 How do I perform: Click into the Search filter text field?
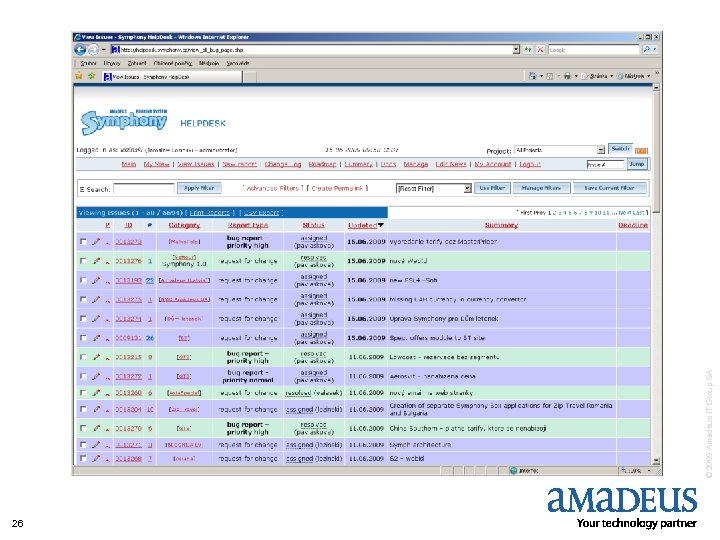[x=144, y=189]
